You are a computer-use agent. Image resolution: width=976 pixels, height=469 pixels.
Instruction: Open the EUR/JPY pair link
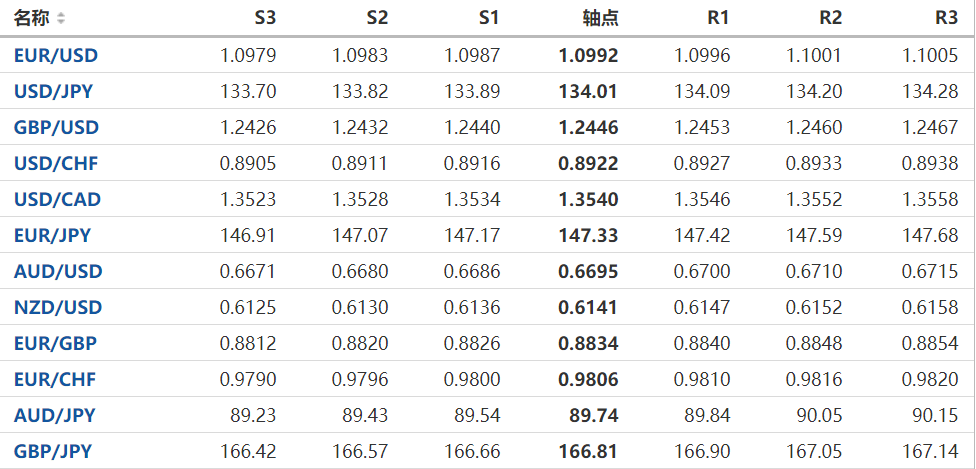click(53, 236)
